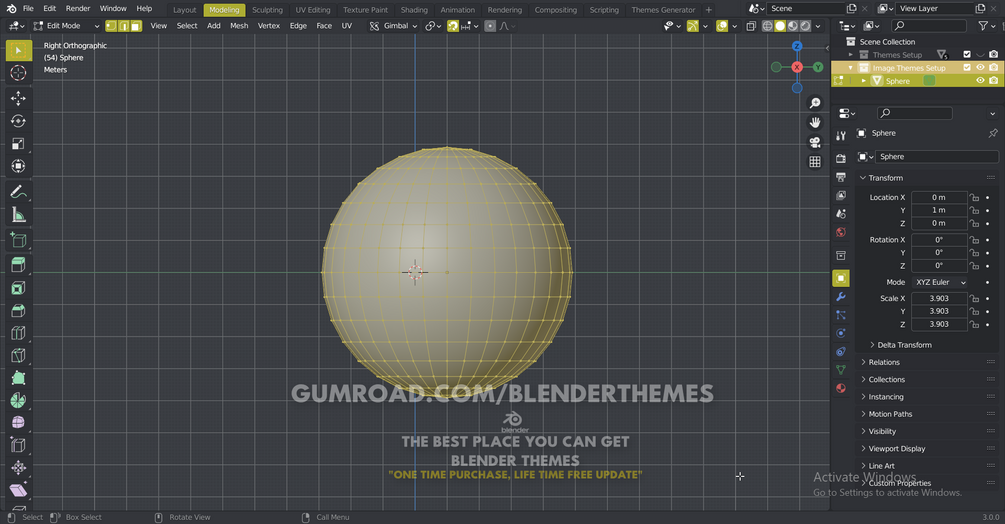Enable face select mode

point(136,26)
